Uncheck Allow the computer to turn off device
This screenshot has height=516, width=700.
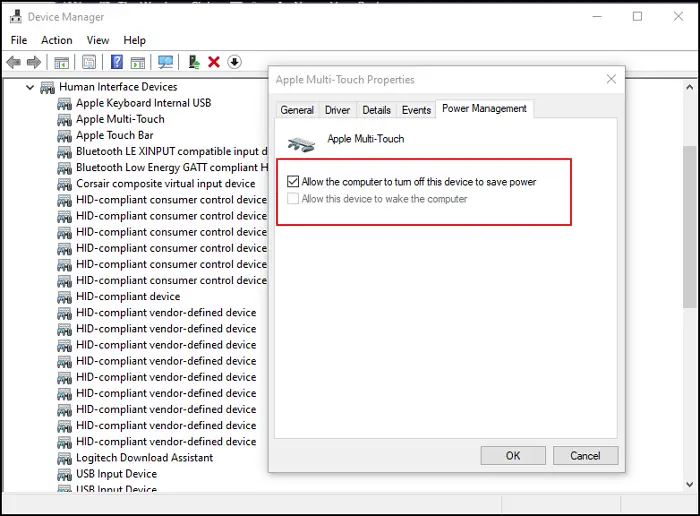pyautogui.click(x=293, y=181)
